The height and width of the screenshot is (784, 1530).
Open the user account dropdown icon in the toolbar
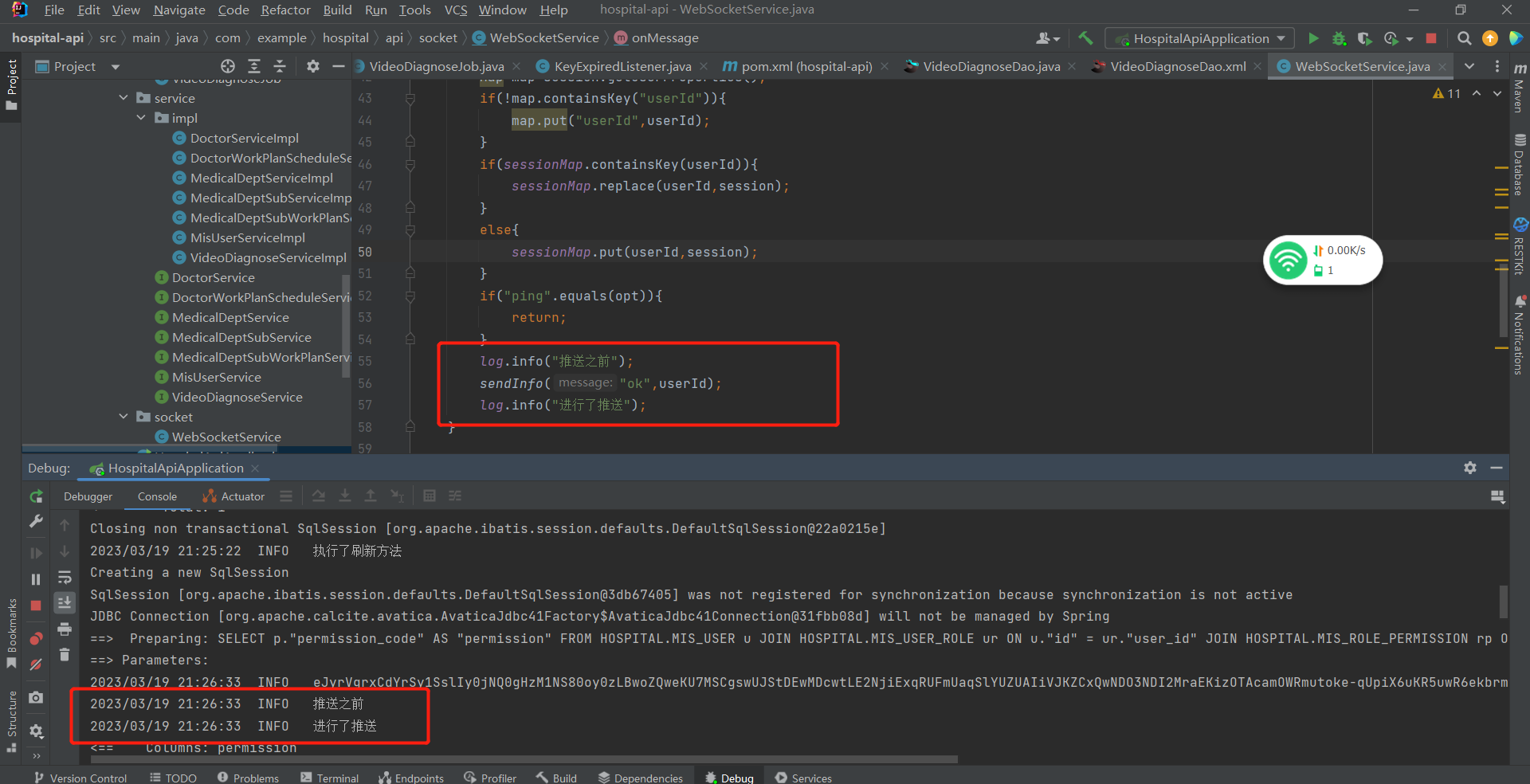pos(1048,38)
